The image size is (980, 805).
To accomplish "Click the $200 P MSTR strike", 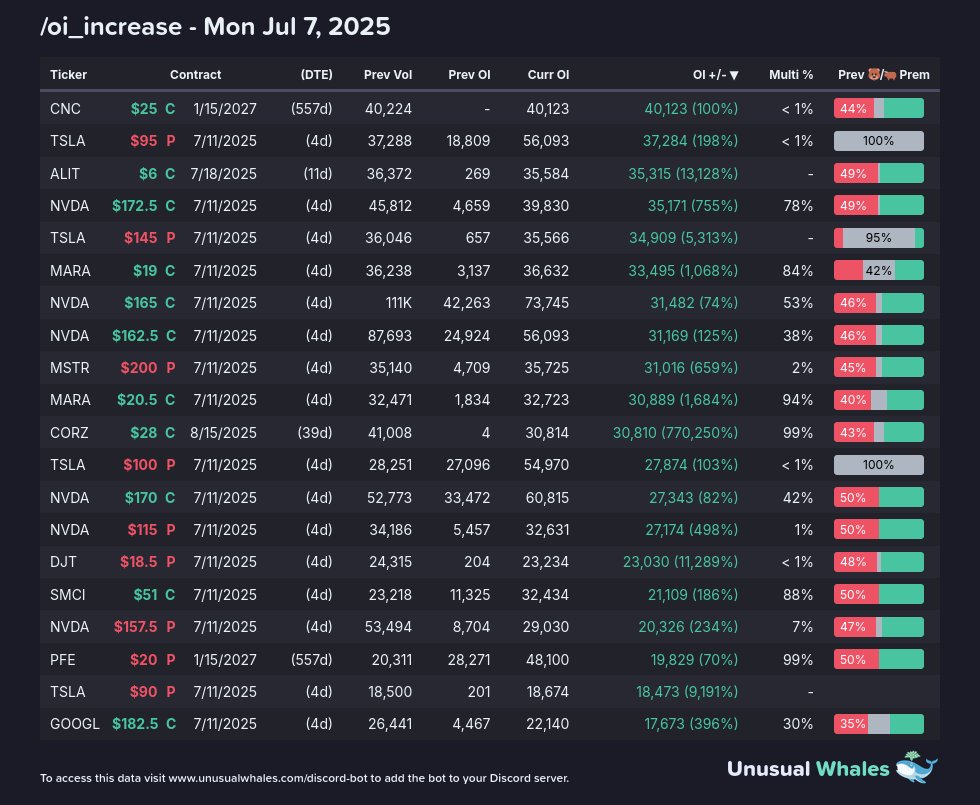I will click(x=148, y=368).
